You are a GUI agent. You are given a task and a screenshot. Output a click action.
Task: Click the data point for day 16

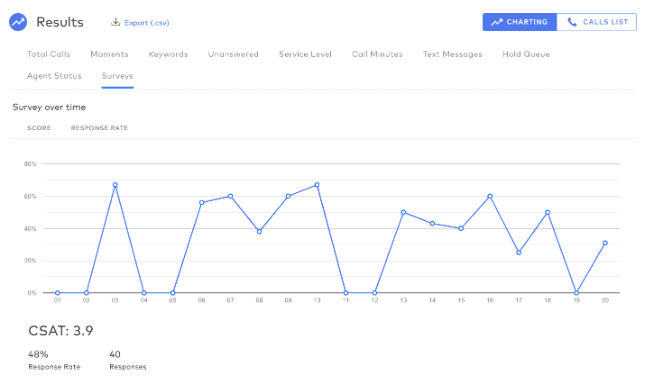tap(490, 196)
